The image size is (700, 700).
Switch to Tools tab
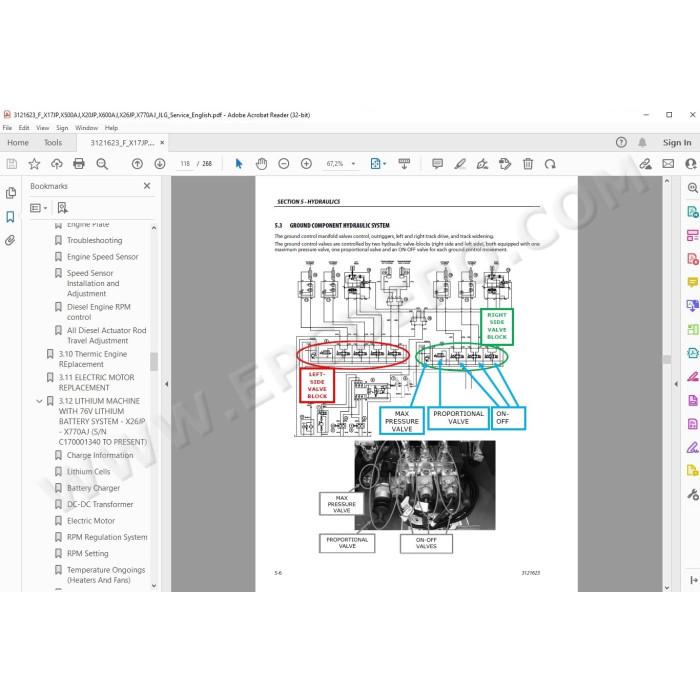tap(53, 143)
